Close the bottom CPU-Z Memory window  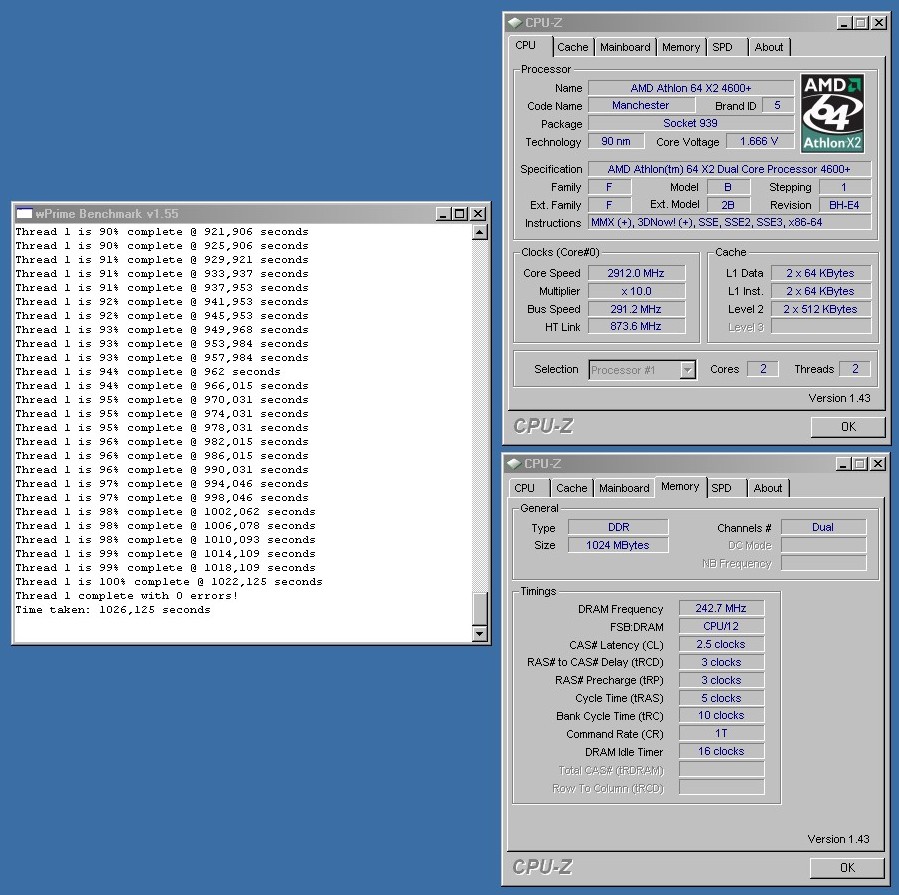pyautogui.click(x=878, y=464)
